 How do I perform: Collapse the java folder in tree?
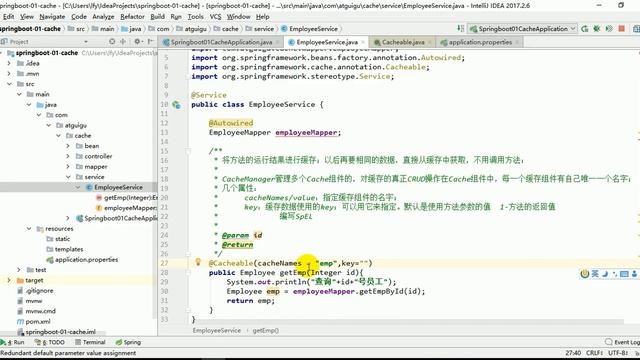(29, 104)
